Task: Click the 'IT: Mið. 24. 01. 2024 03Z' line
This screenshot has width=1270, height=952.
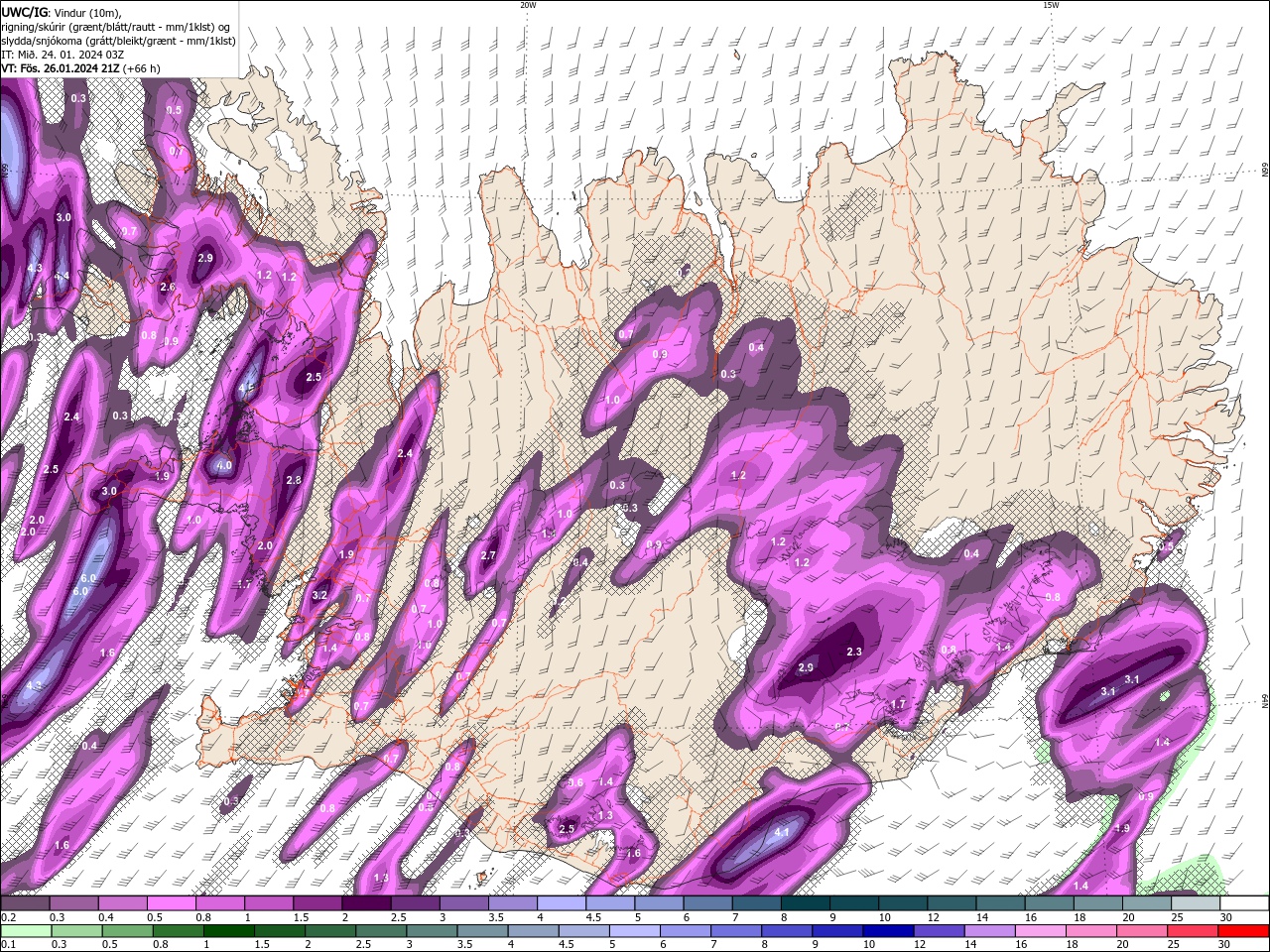Action: [x=63, y=55]
